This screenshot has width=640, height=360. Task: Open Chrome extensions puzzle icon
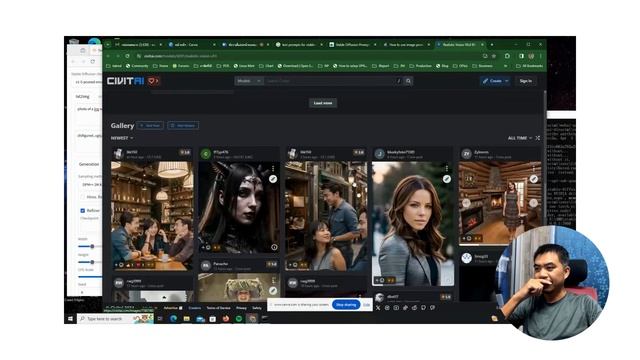[x=507, y=56]
